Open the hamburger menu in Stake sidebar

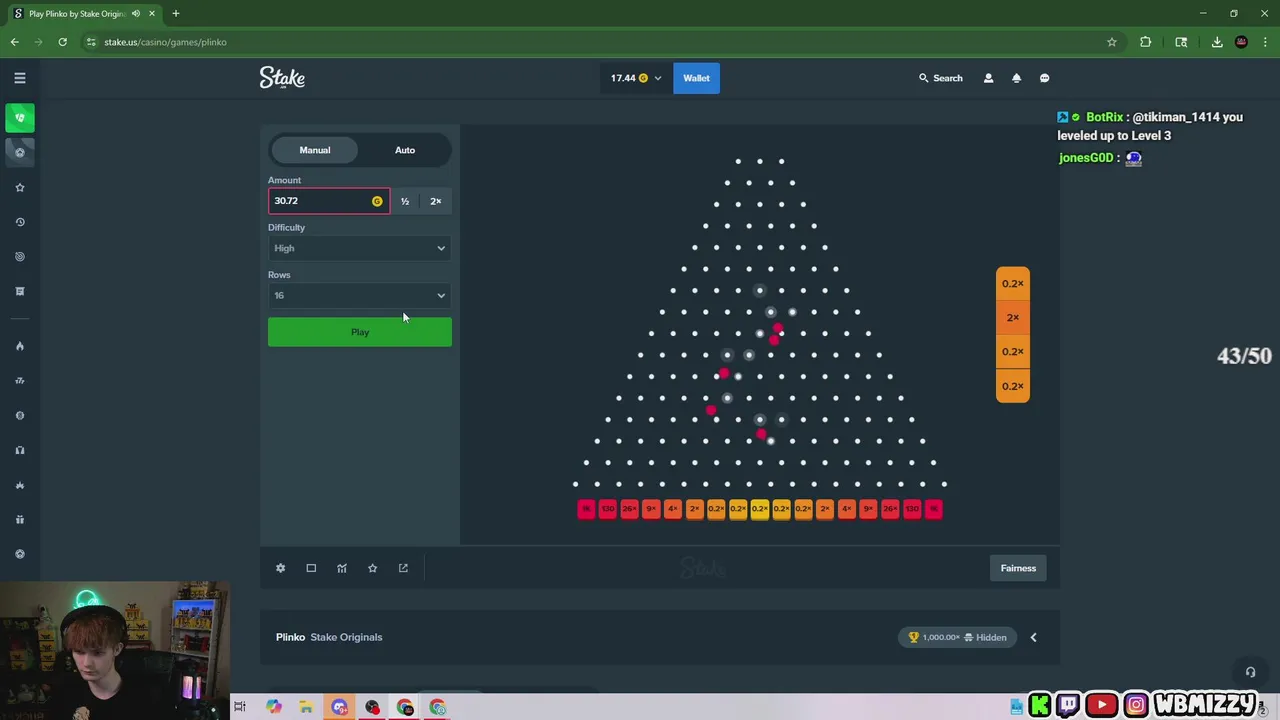tap(19, 78)
